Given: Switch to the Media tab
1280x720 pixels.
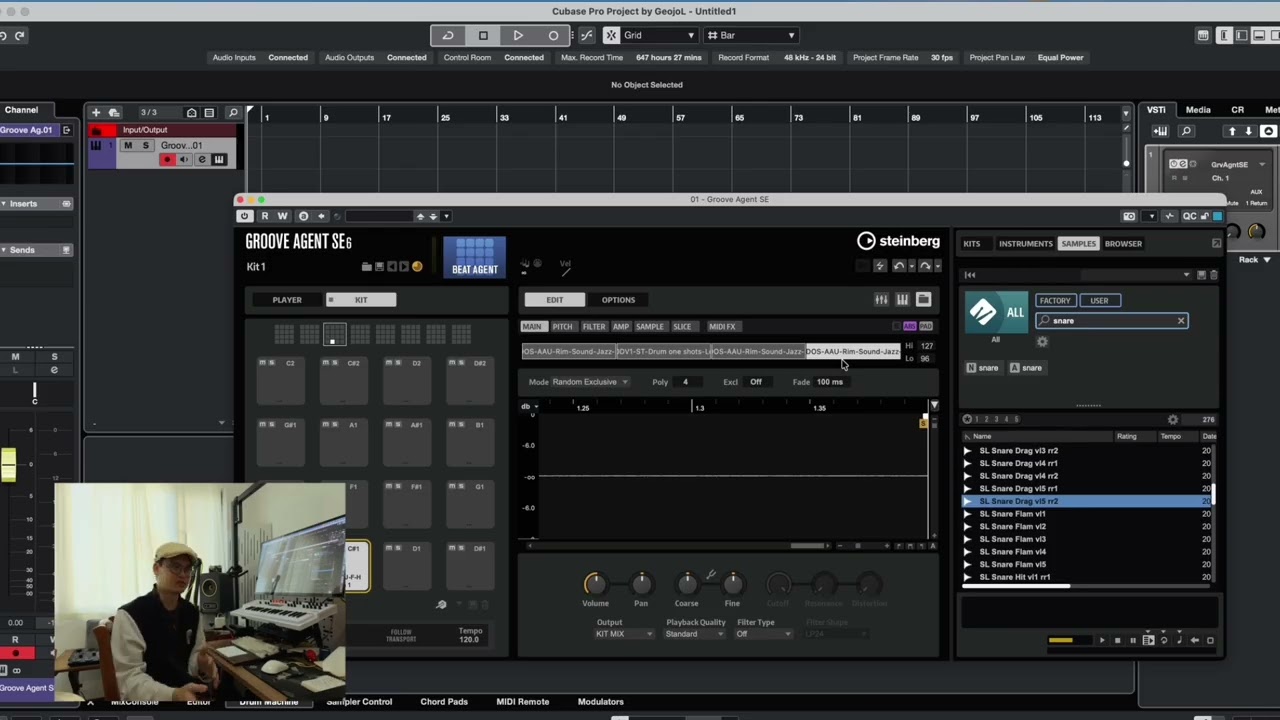Looking at the screenshot, I should pos(1198,110).
